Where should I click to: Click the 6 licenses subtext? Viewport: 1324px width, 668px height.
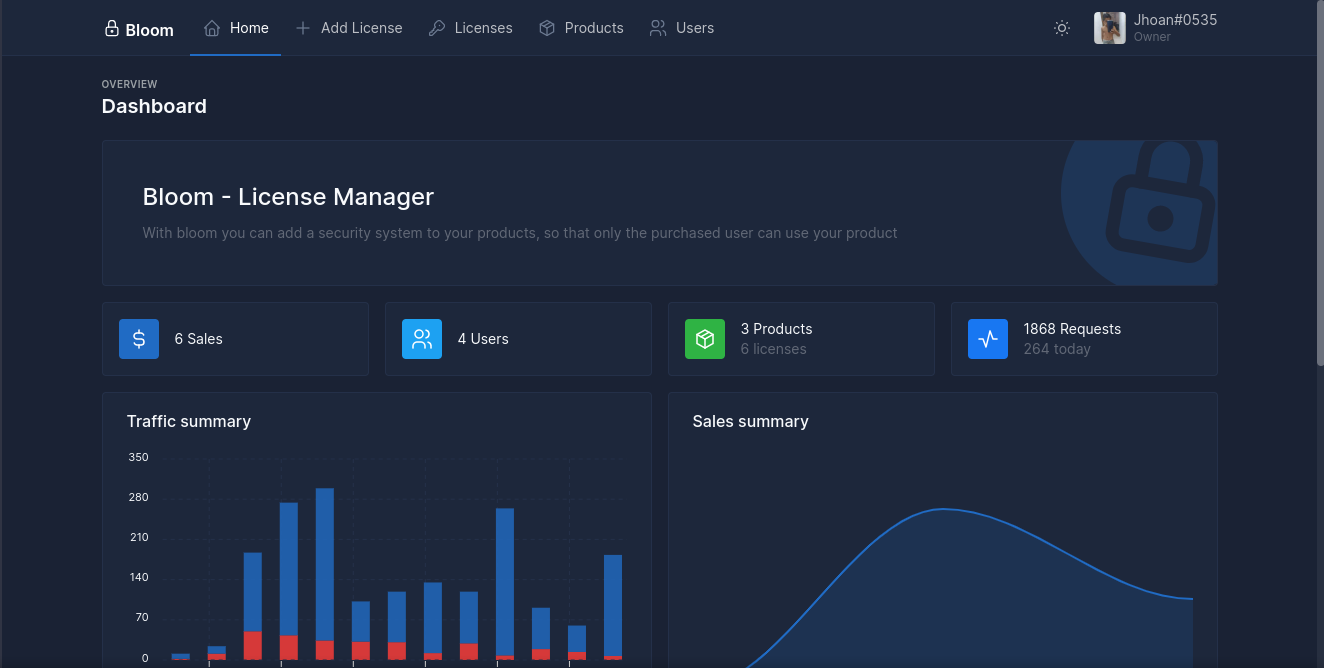(x=774, y=349)
